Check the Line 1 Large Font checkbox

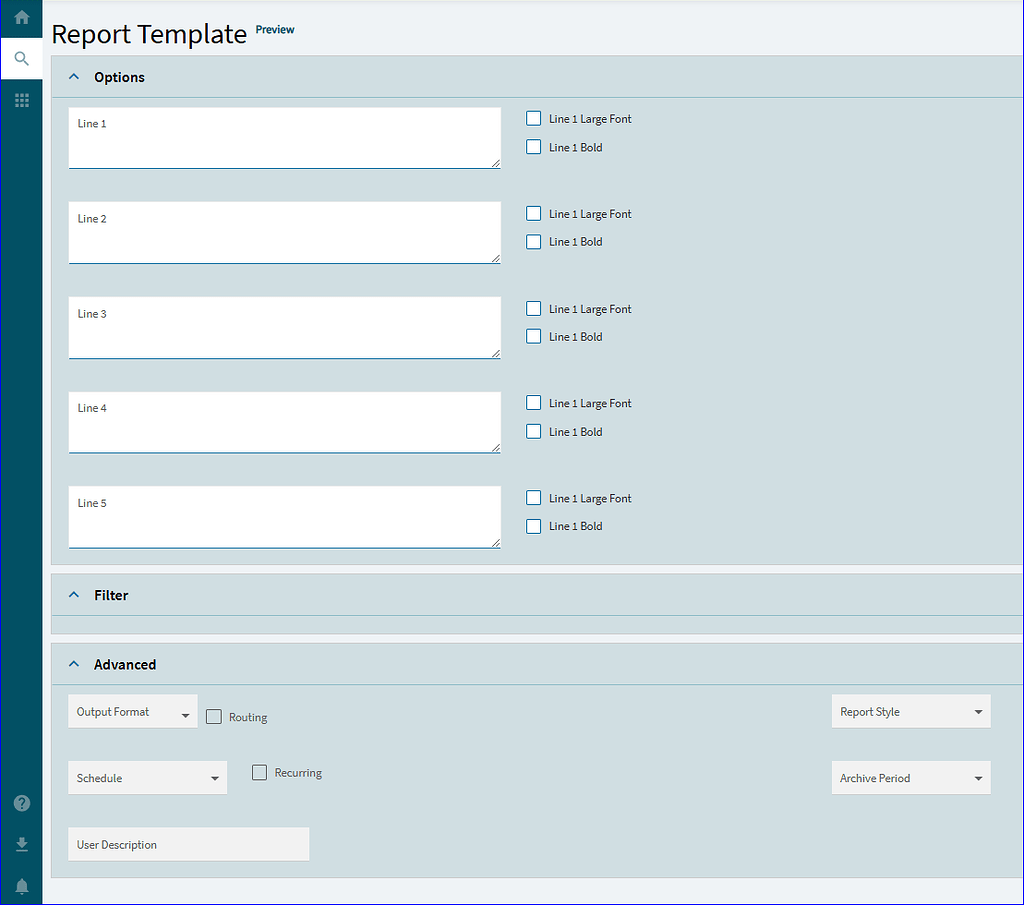click(533, 117)
